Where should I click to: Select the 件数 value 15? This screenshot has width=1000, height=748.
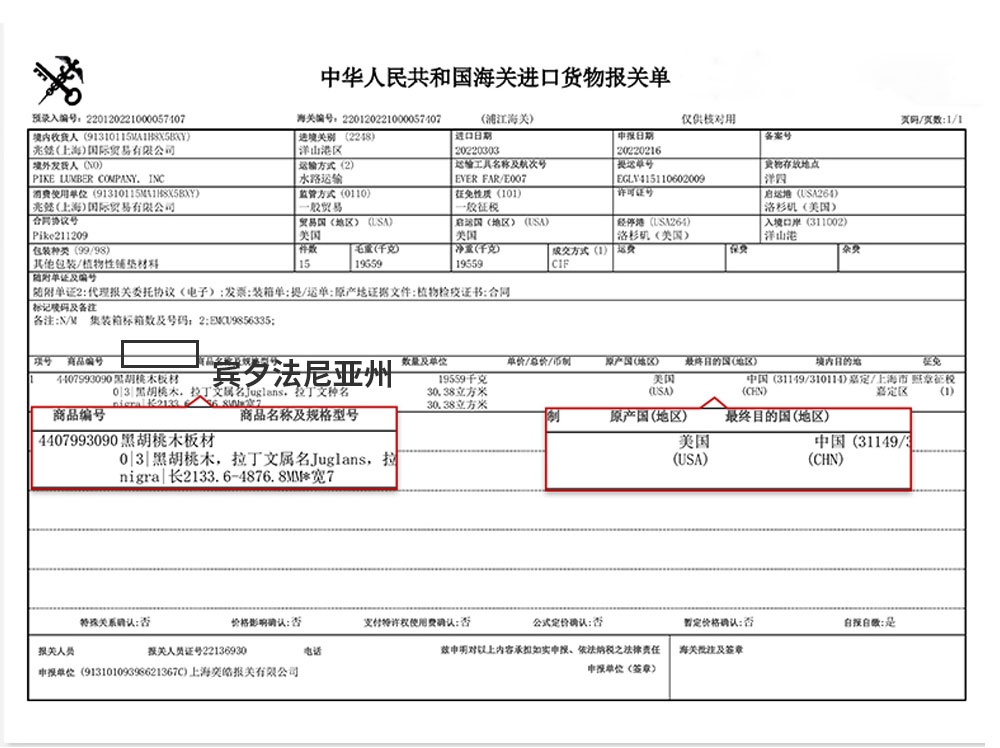point(305,264)
